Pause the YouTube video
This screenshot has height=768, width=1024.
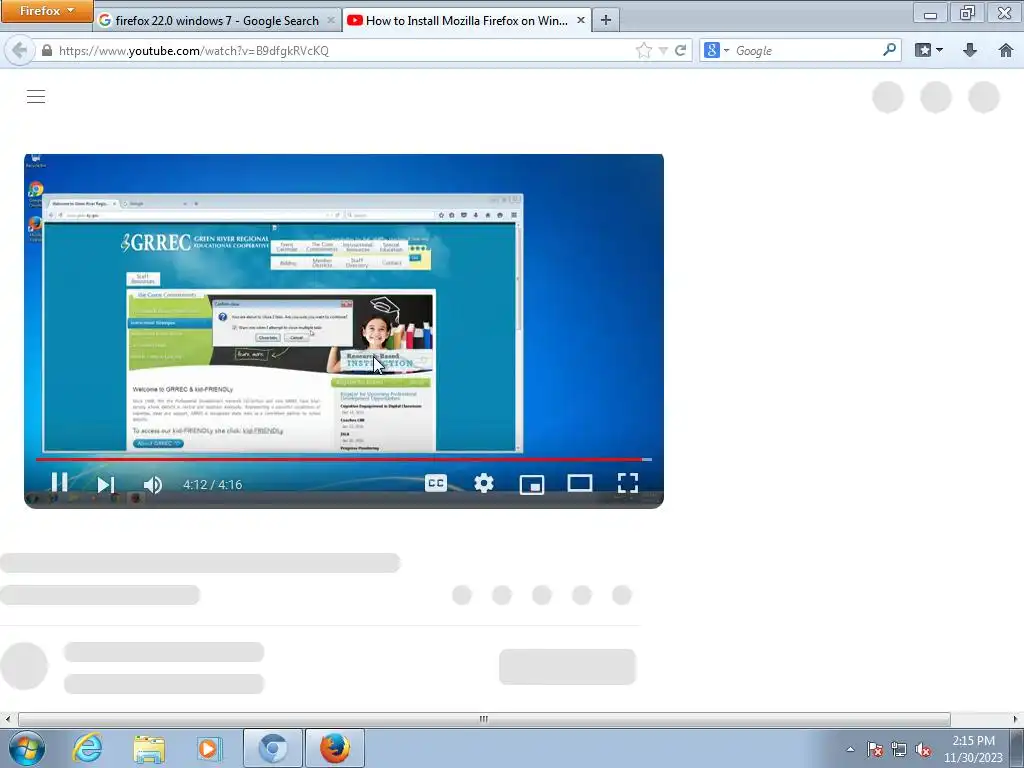[x=59, y=483]
